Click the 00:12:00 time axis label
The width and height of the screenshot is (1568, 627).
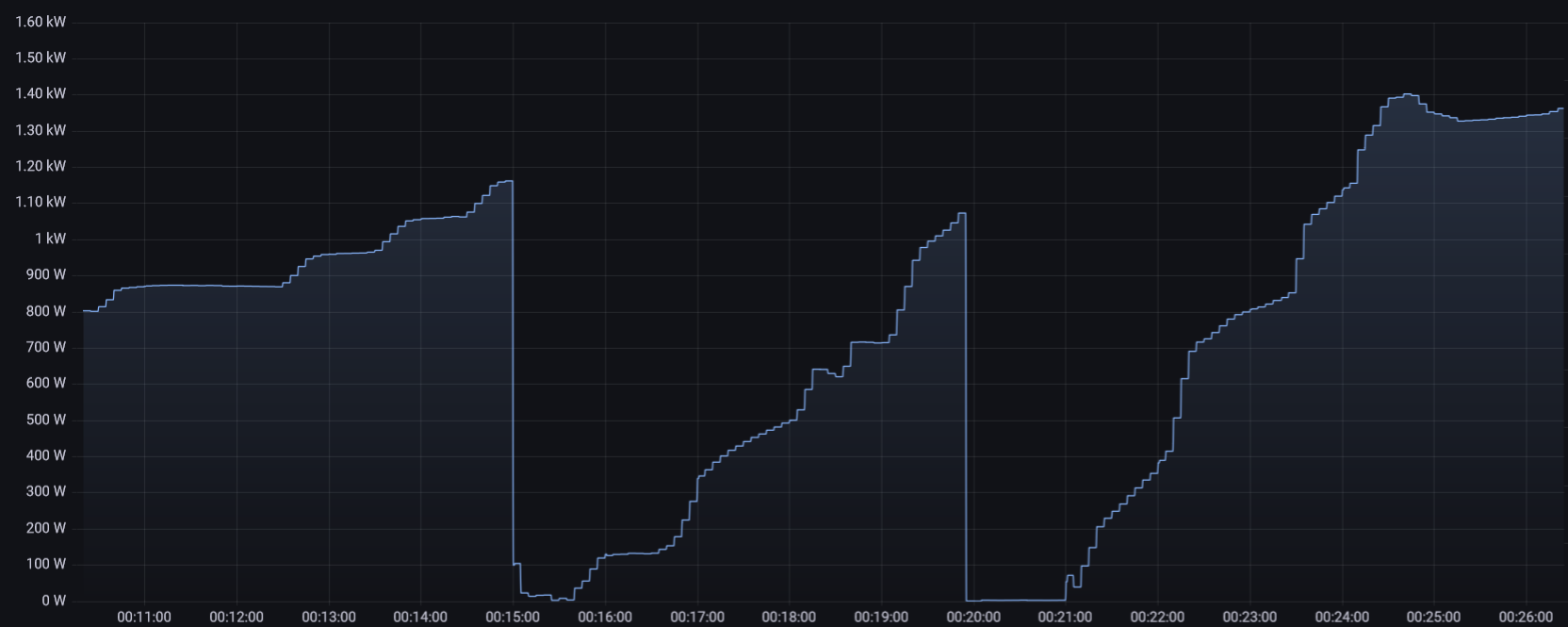[237, 617]
